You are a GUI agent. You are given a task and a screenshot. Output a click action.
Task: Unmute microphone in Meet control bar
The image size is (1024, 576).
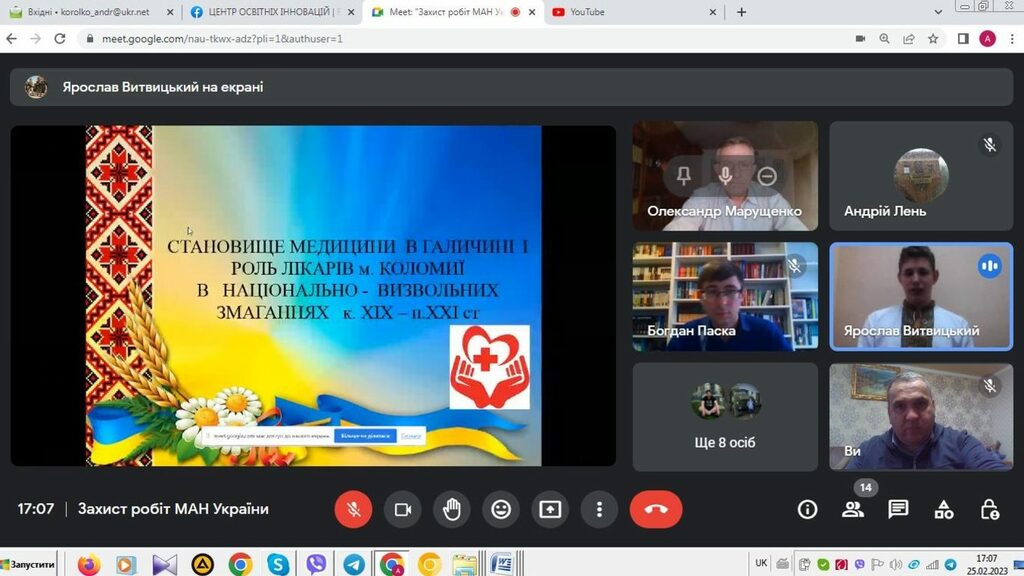click(353, 509)
